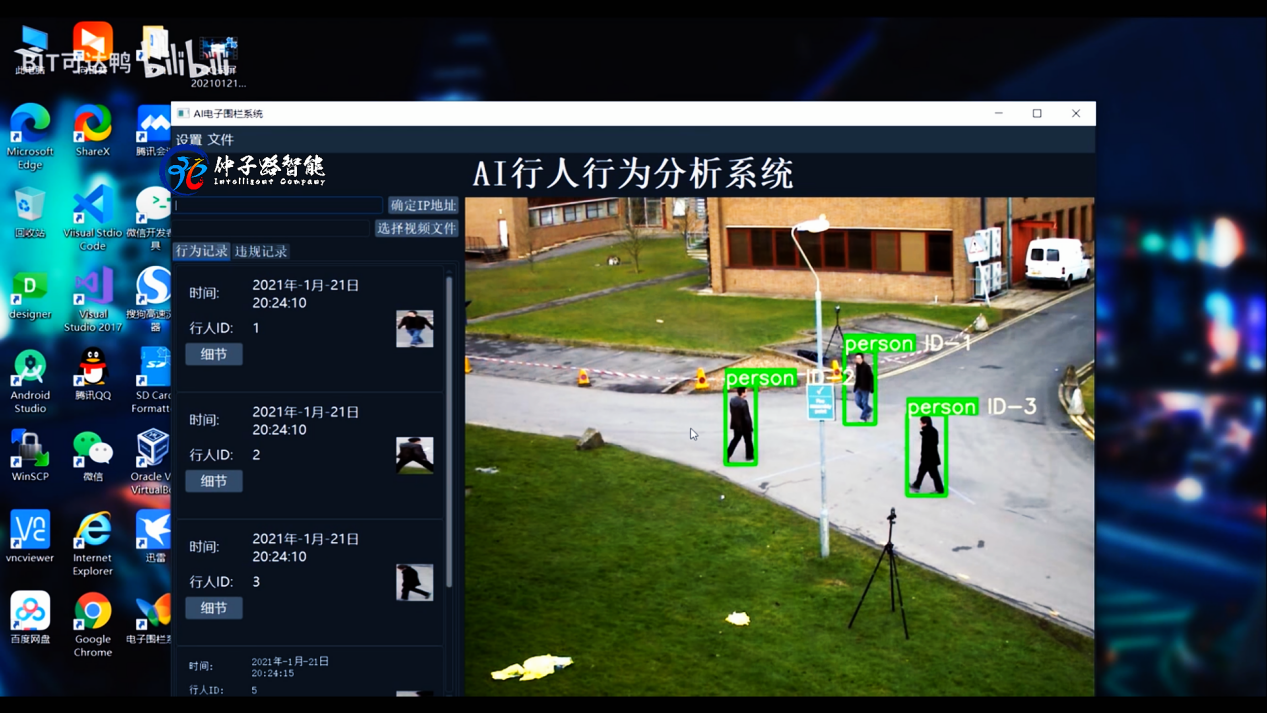
Task: Click the 确定IP地址 button
Action: (423, 205)
